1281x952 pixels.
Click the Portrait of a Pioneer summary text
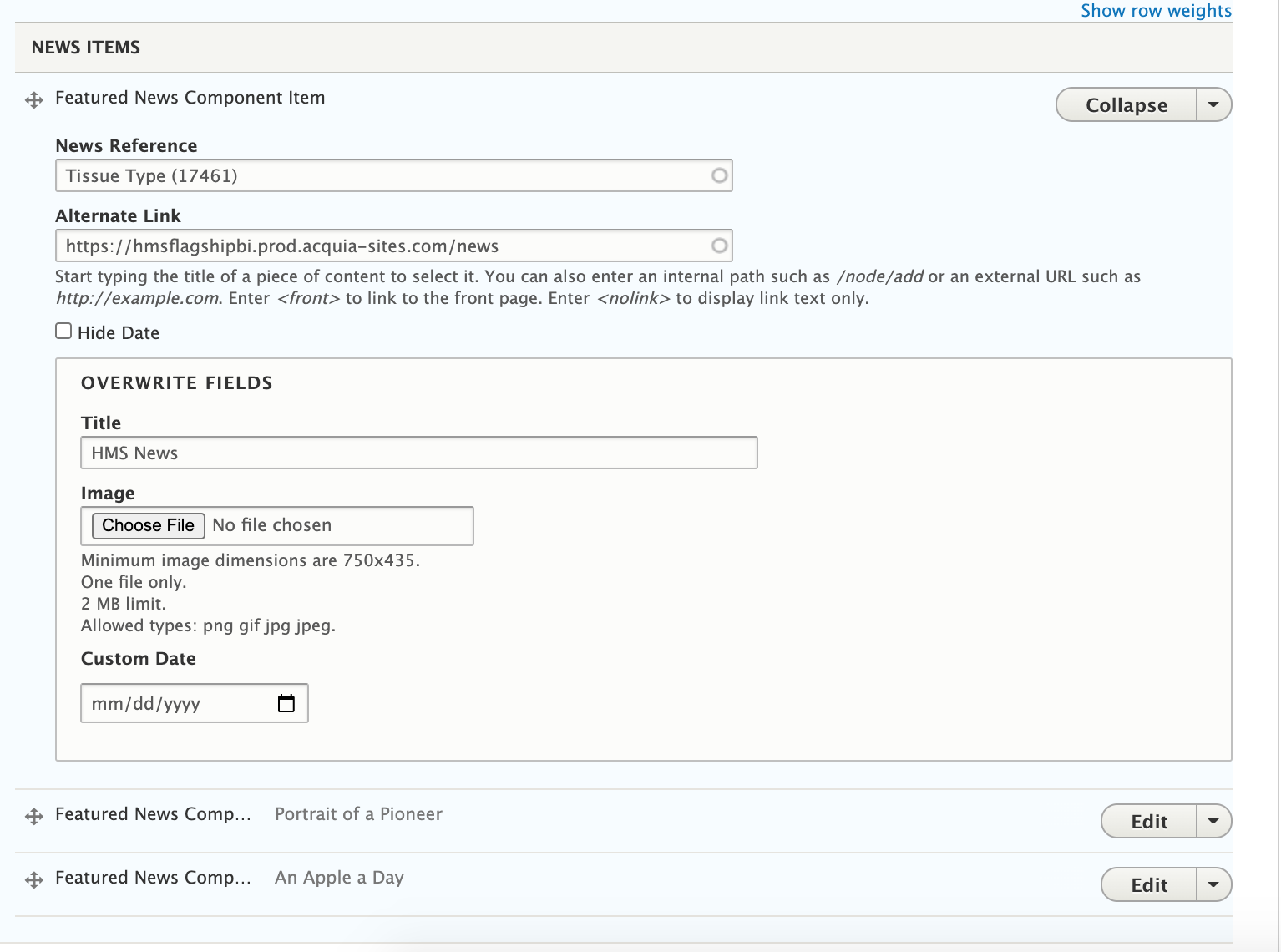[x=358, y=814]
